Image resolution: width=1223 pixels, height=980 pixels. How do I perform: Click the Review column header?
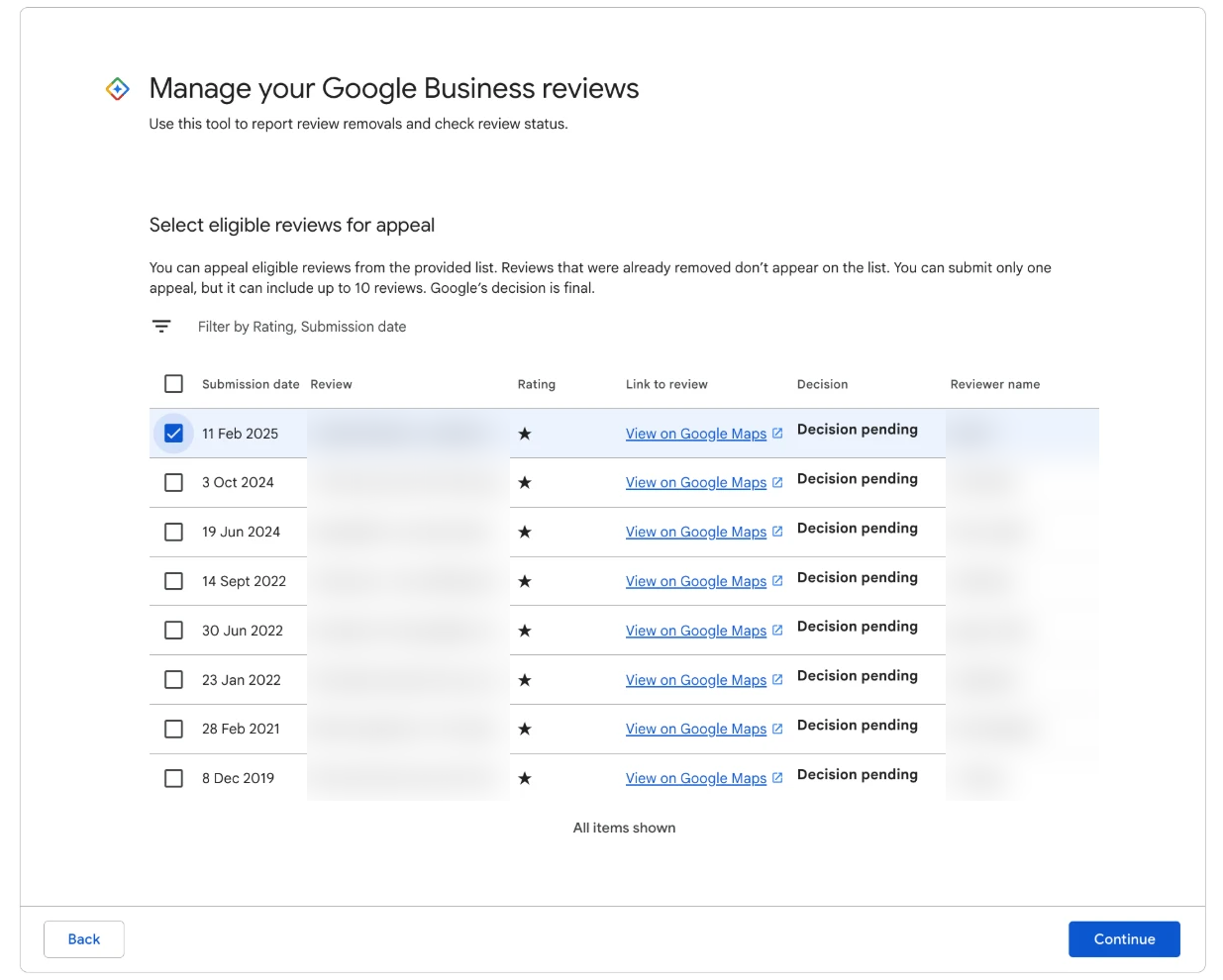(331, 384)
